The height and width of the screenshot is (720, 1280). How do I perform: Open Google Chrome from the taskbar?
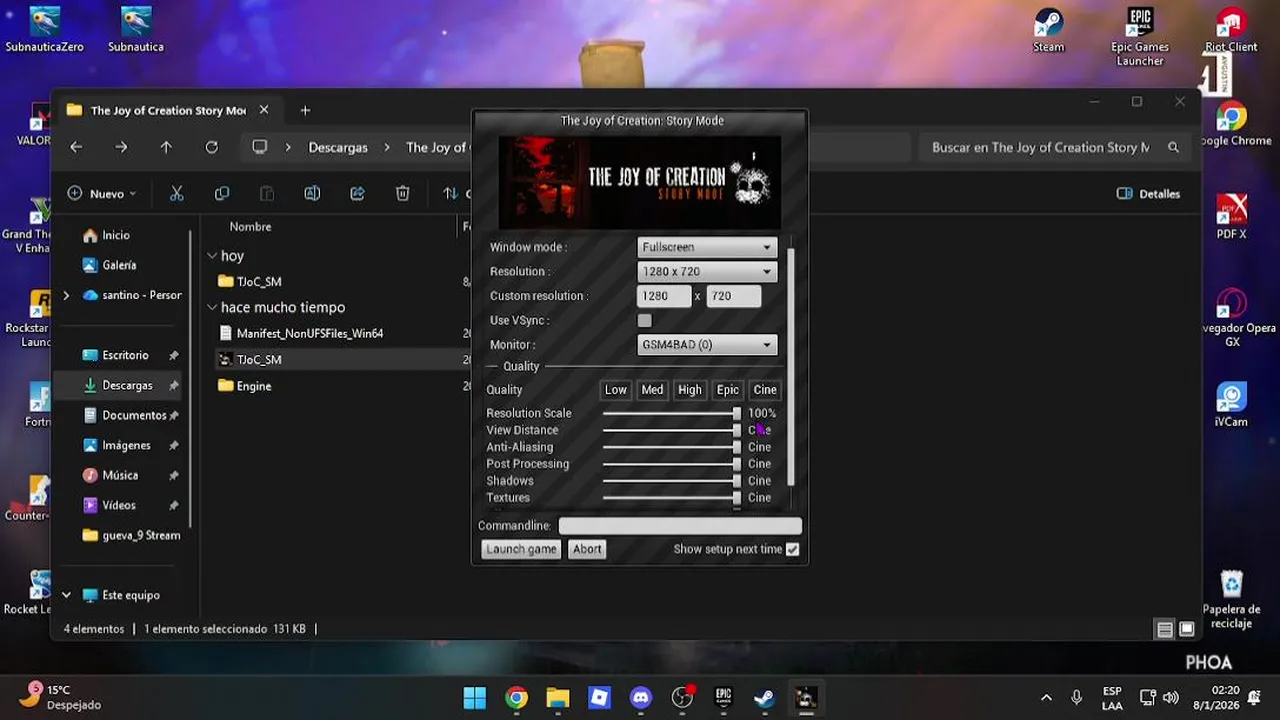tap(516, 697)
